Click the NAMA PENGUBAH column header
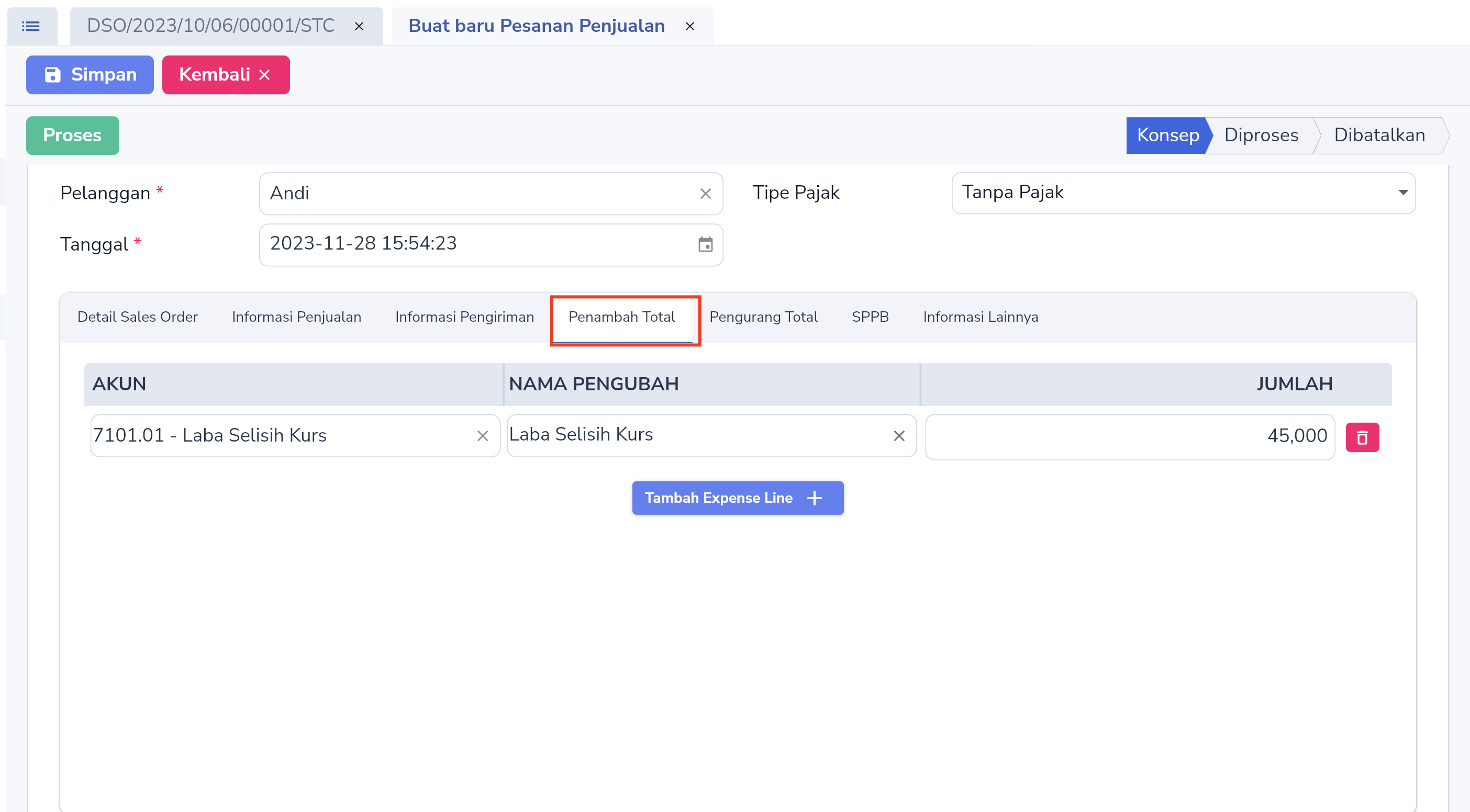The width and height of the screenshot is (1470, 812). click(711, 385)
